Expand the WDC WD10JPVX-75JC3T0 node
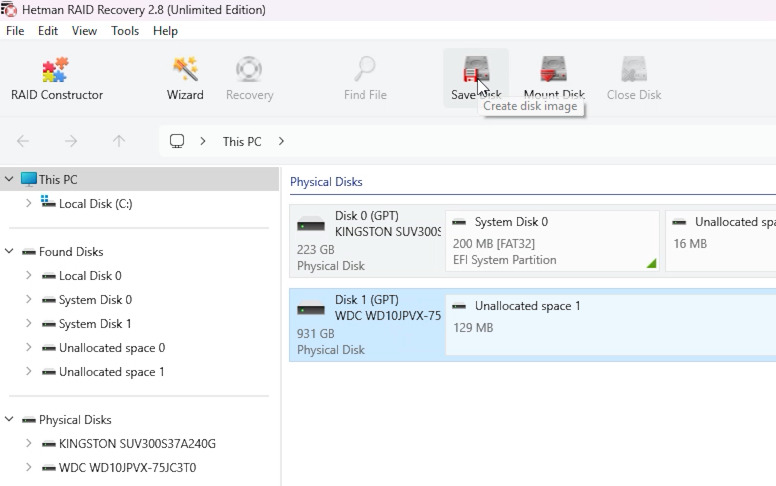776x486 pixels. [28, 467]
